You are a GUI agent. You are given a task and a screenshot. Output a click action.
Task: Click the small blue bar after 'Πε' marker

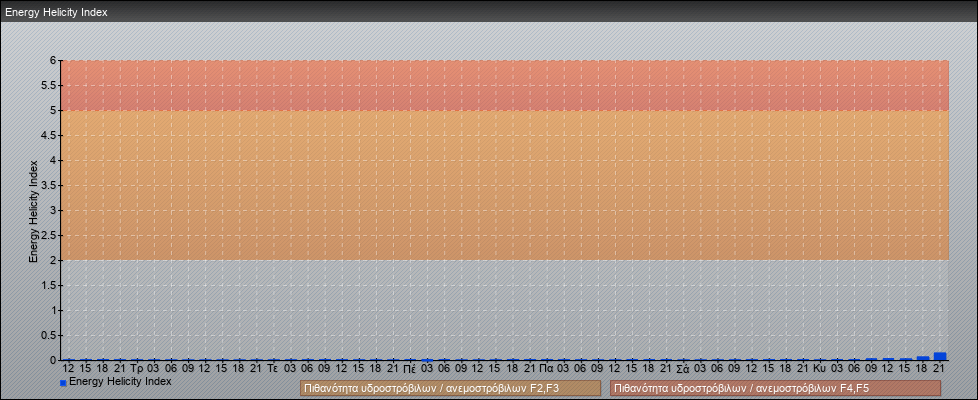pos(427,359)
